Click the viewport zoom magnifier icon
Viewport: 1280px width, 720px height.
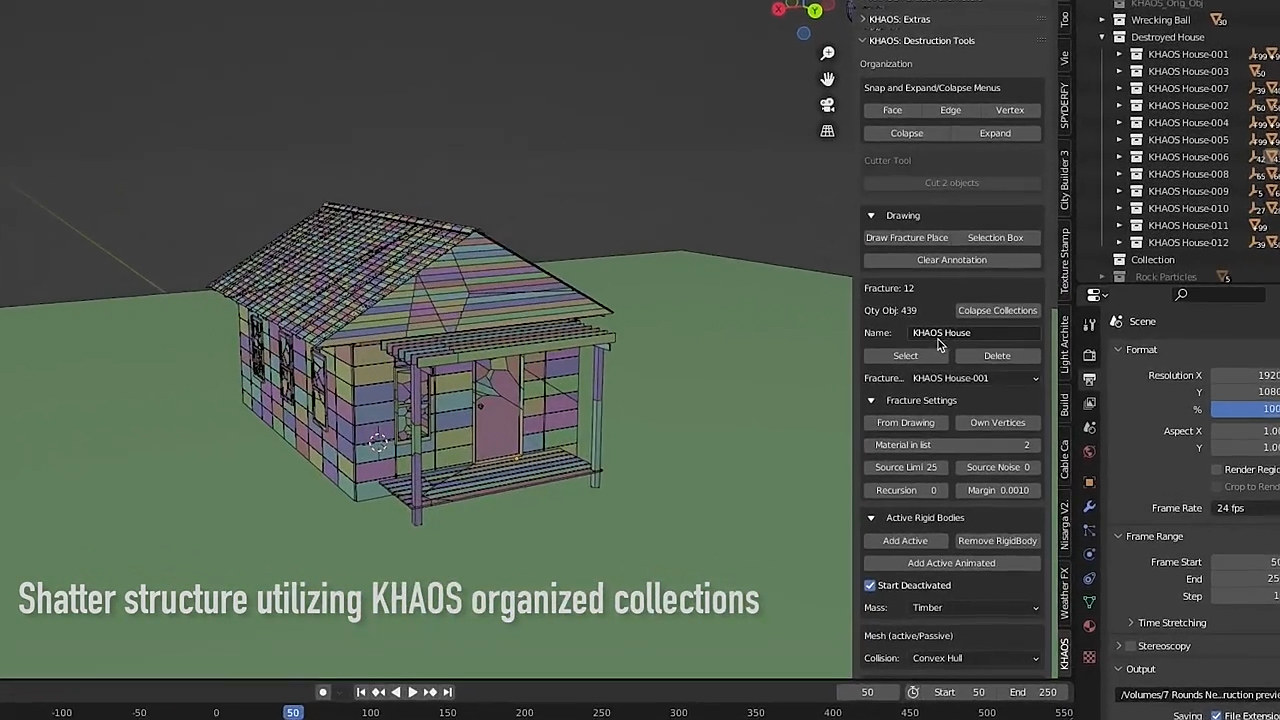click(827, 53)
